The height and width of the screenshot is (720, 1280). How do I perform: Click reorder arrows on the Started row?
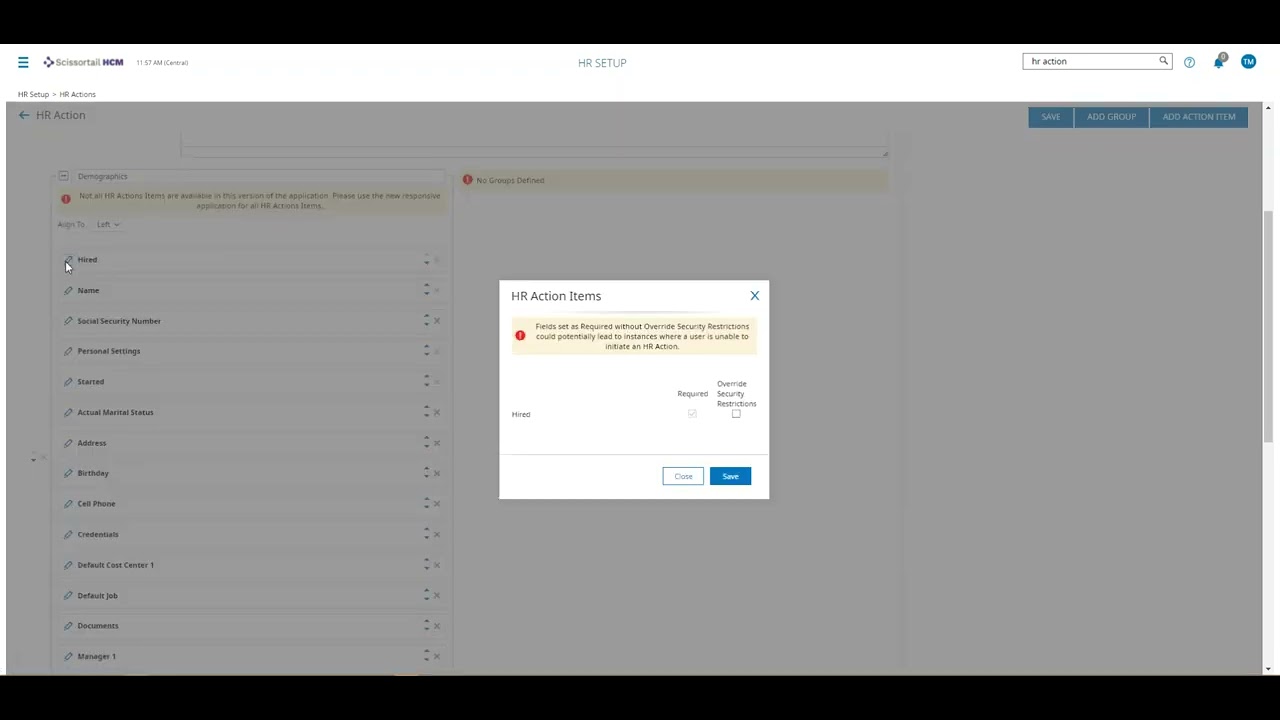pos(426,382)
